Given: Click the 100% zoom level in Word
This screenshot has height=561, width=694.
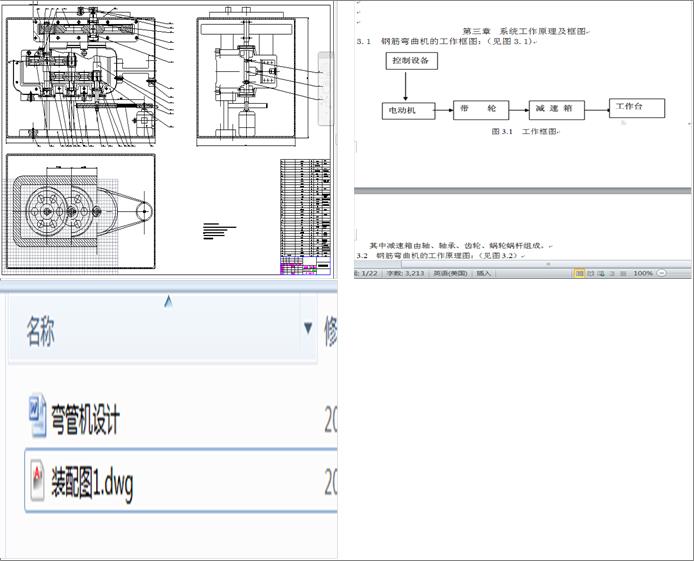Looking at the screenshot, I should tap(643, 273).
